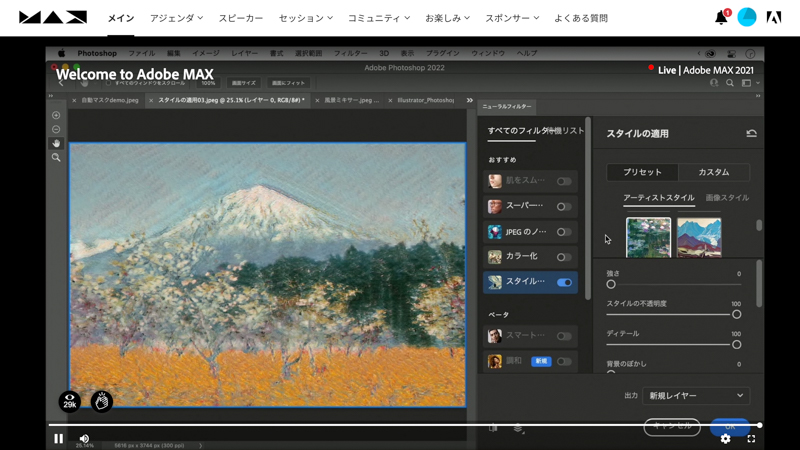Switch to the カスタム tab
This screenshot has width=800, height=450.
[714, 172]
